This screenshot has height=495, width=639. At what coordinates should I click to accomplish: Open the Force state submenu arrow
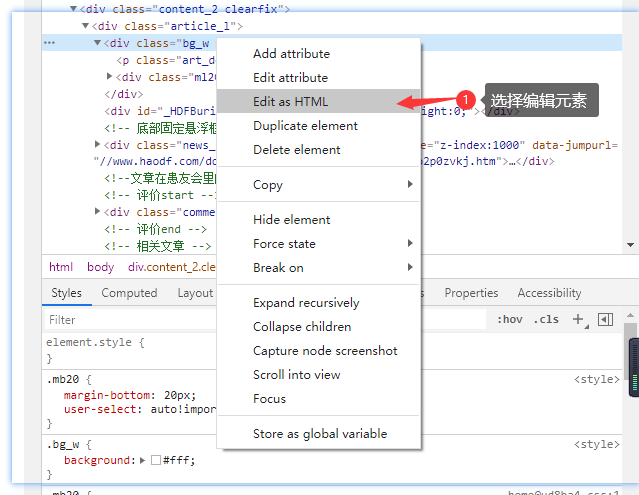[410, 244]
